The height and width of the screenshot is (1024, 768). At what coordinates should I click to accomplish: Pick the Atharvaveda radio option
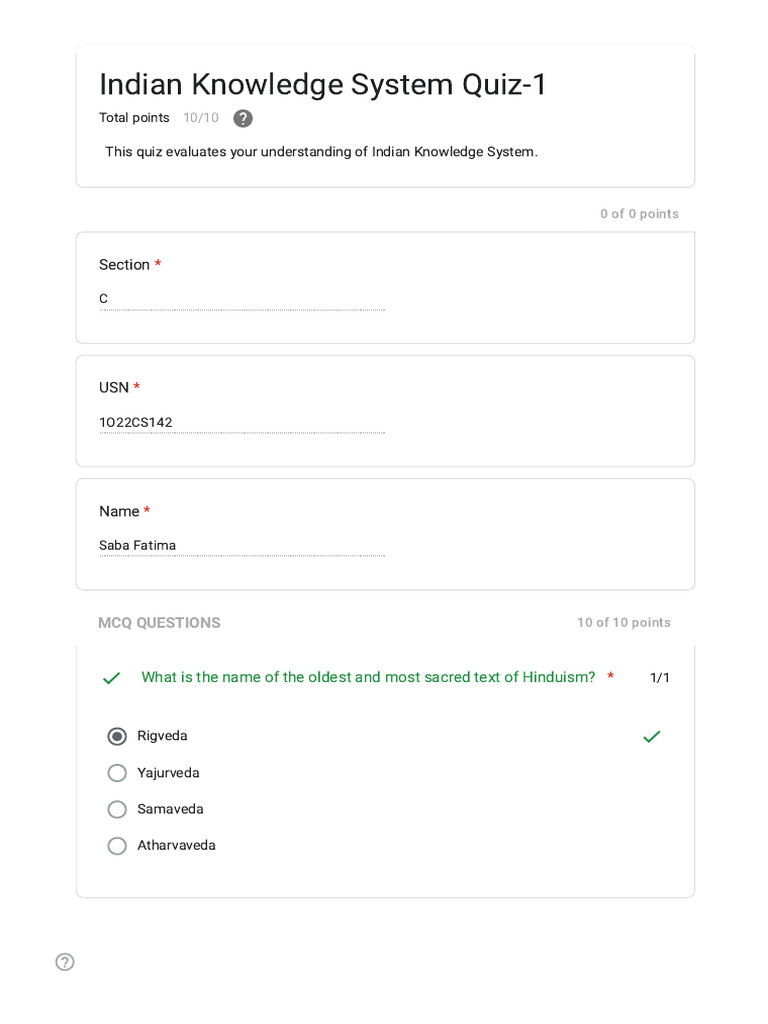117,846
